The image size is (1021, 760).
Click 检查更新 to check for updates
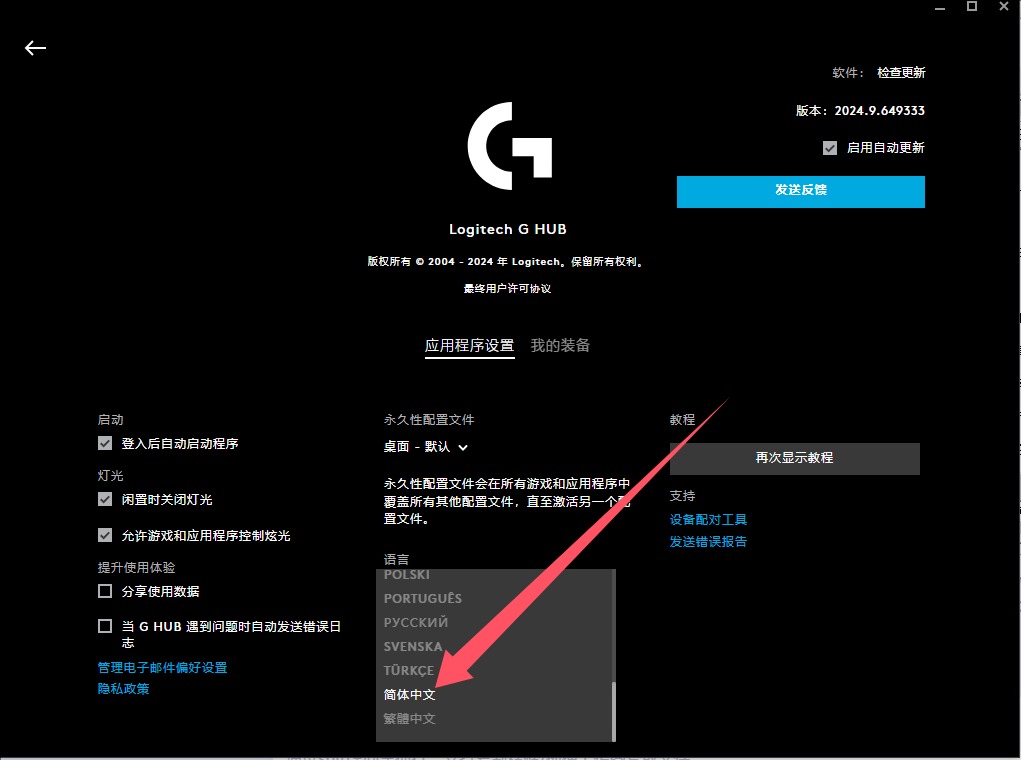[901, 72]
